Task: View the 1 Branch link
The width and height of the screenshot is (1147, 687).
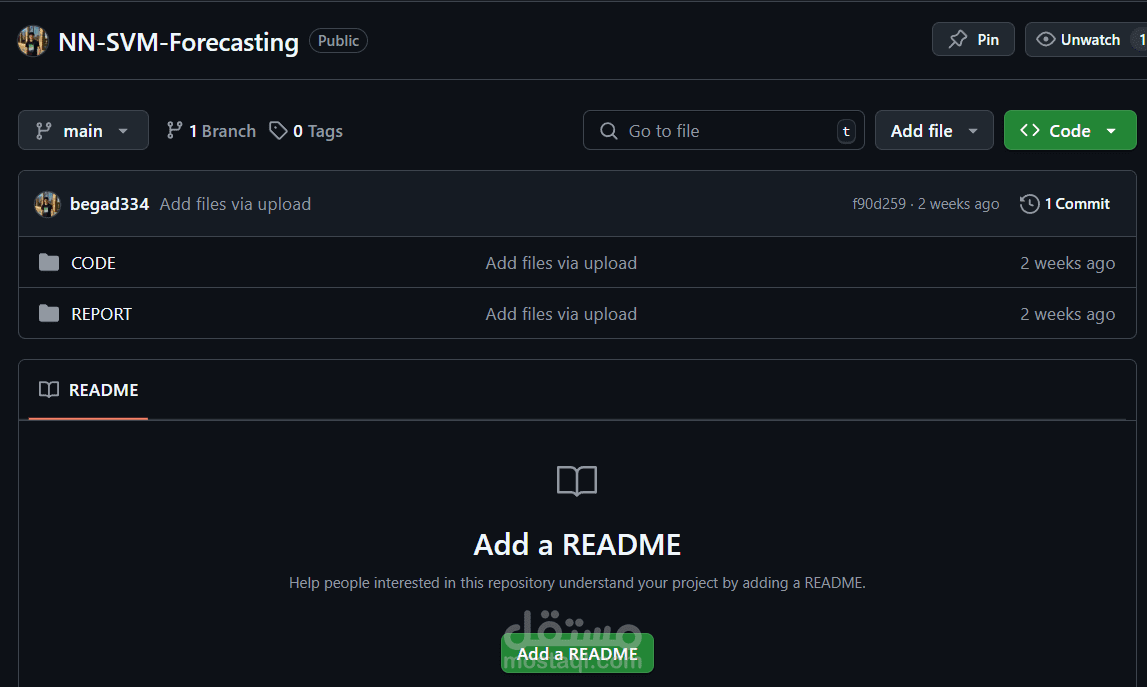Action: tap(222, 131)
